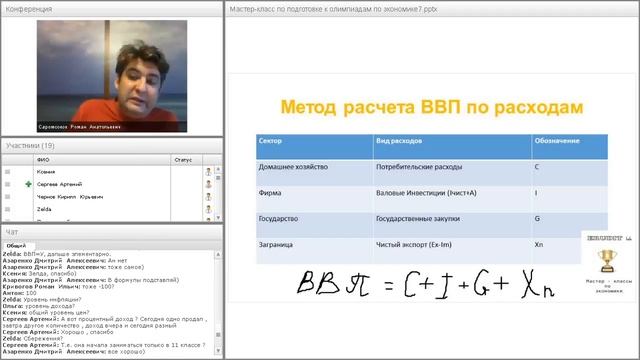640x360 pixels.
Task: Click the Участники (19) panel header
Action: pos(112,146)
